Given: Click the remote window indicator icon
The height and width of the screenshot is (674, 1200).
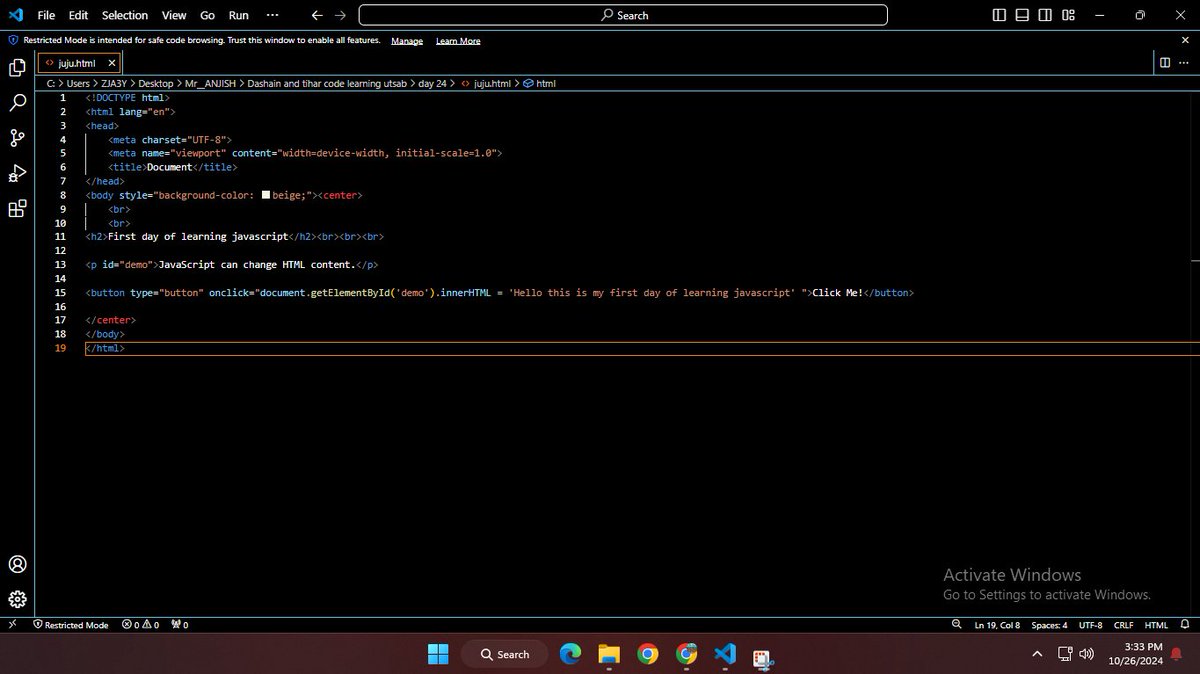Looking at the screenshot, I should click(x=13, y=624).
